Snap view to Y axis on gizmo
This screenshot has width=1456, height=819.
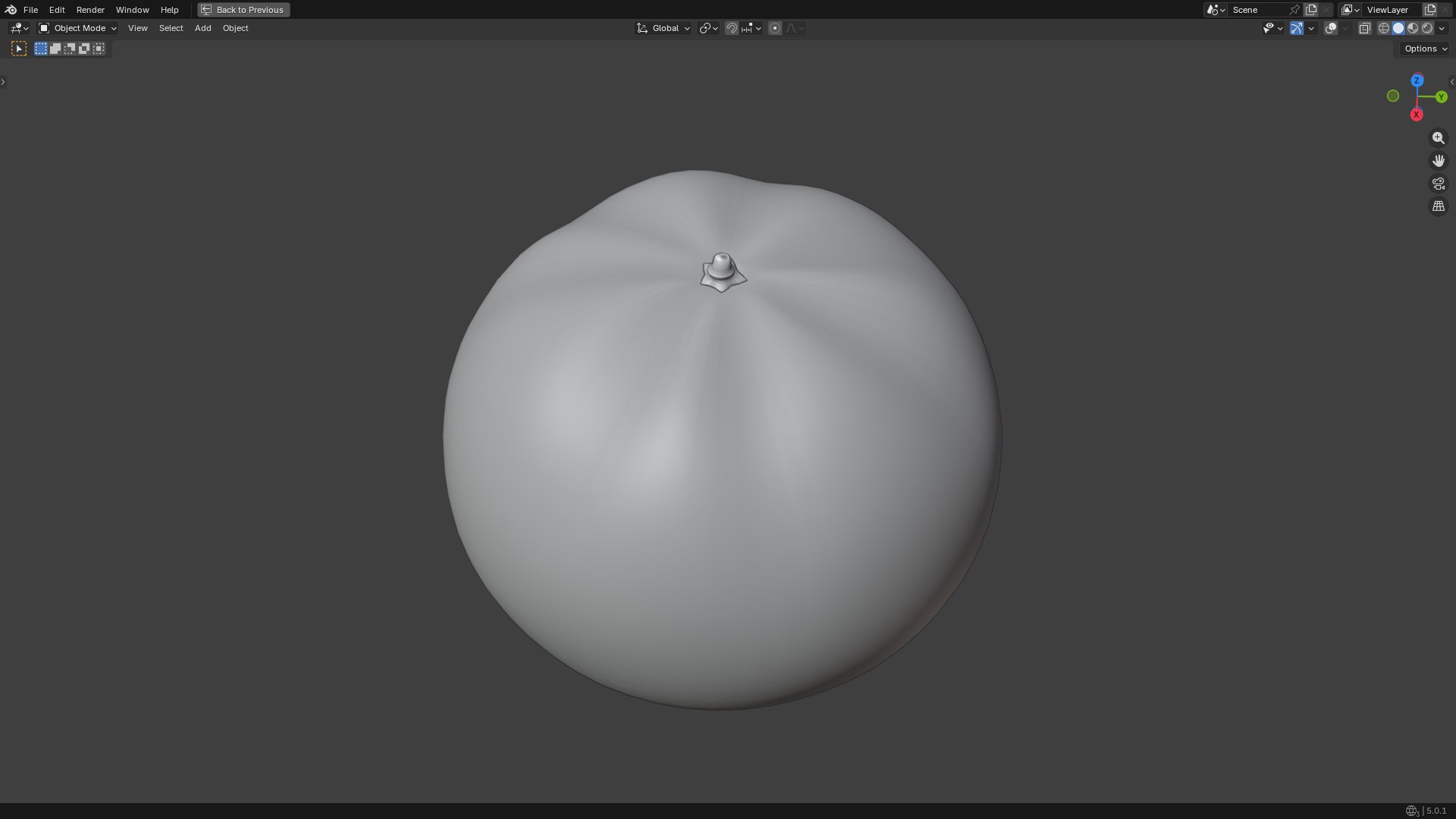(x=1442, y=97)
